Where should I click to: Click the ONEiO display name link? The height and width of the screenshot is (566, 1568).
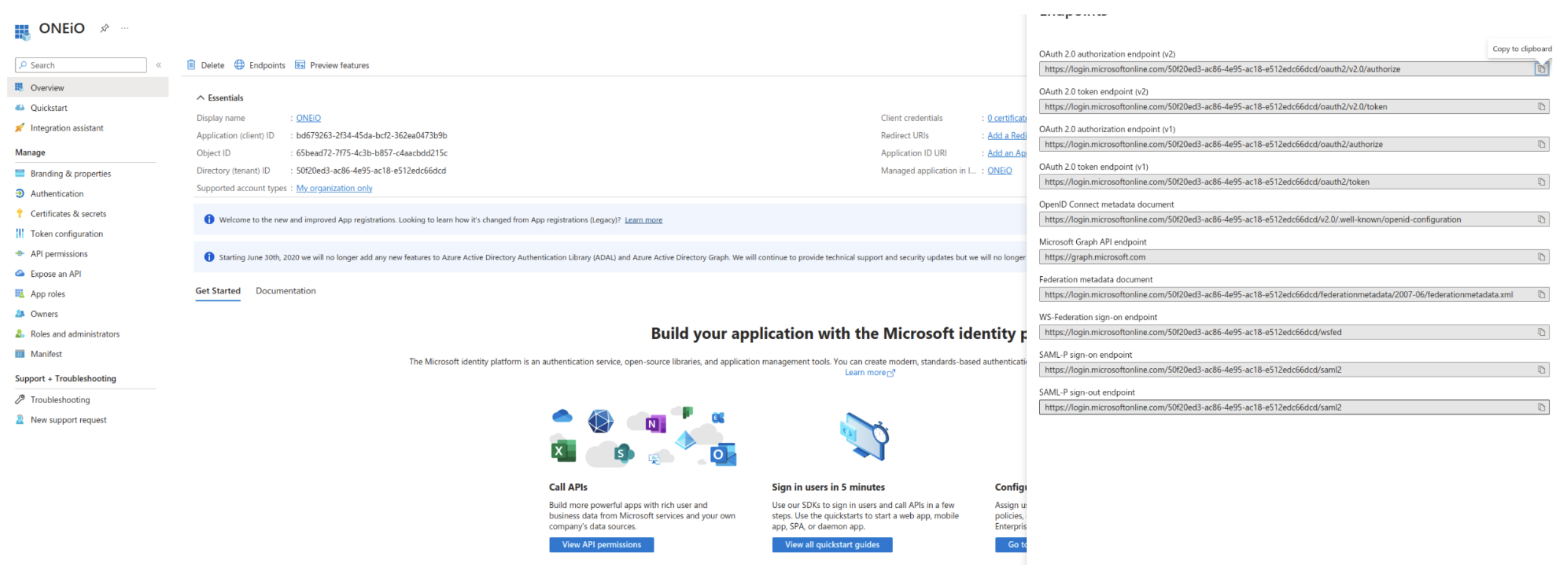[x=308, y=118]
